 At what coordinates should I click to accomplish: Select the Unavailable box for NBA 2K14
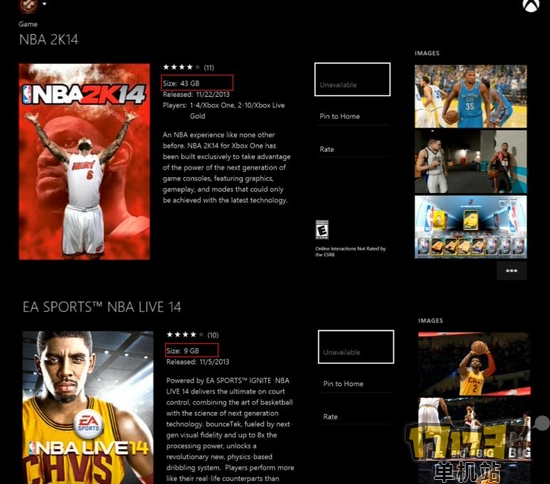tap(352, 79)
